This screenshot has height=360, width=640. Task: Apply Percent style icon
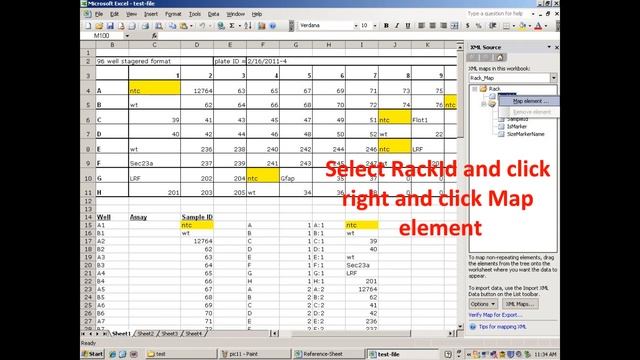(x=479, y=26)
